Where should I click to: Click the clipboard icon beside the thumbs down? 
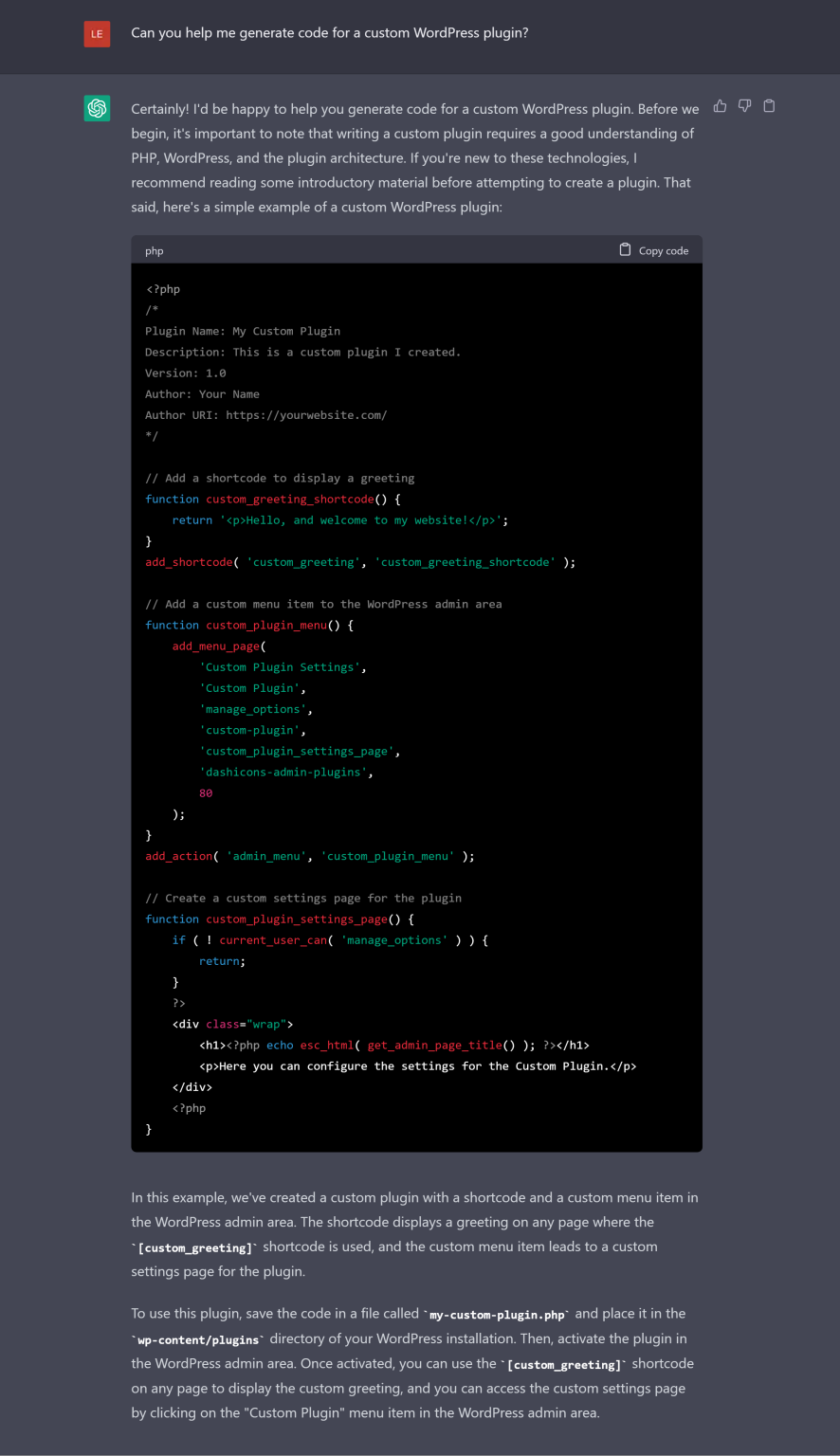click(769, 106)
